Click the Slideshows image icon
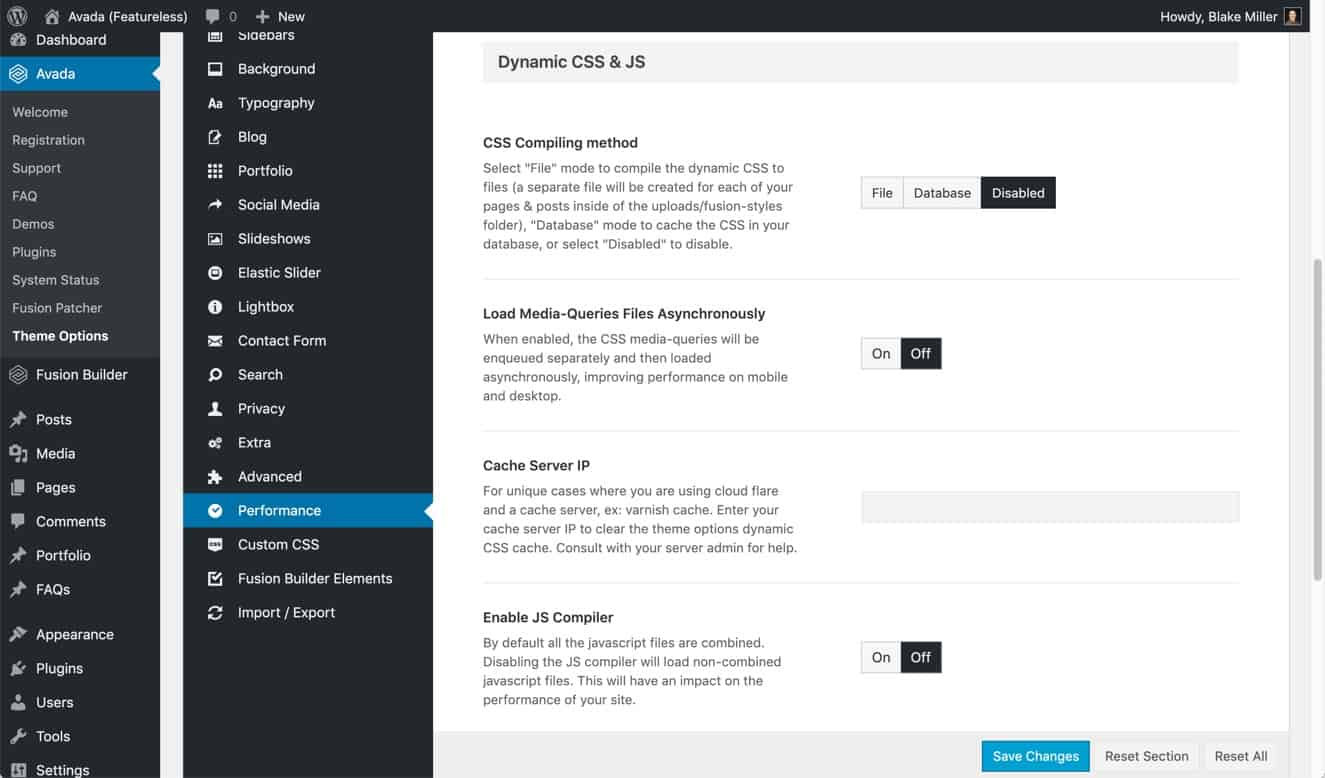 click(215, 239)
